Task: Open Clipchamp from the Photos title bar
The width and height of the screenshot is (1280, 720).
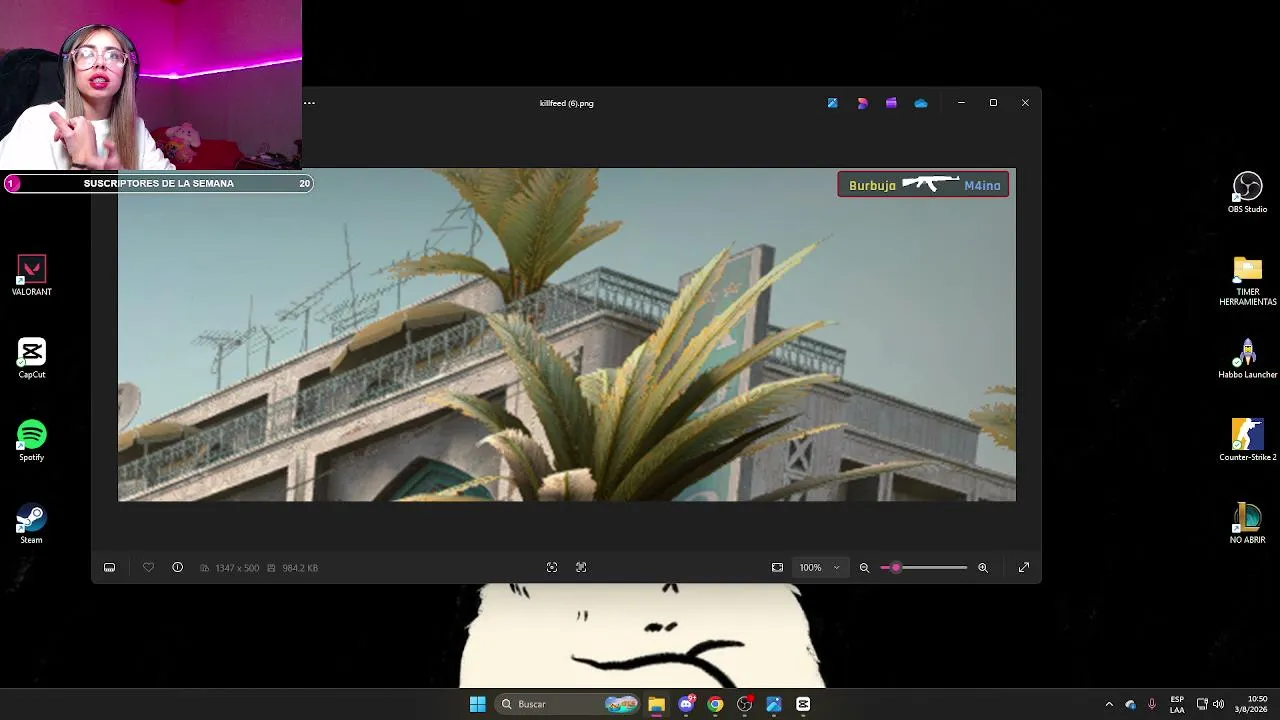Action: point(891,103)
